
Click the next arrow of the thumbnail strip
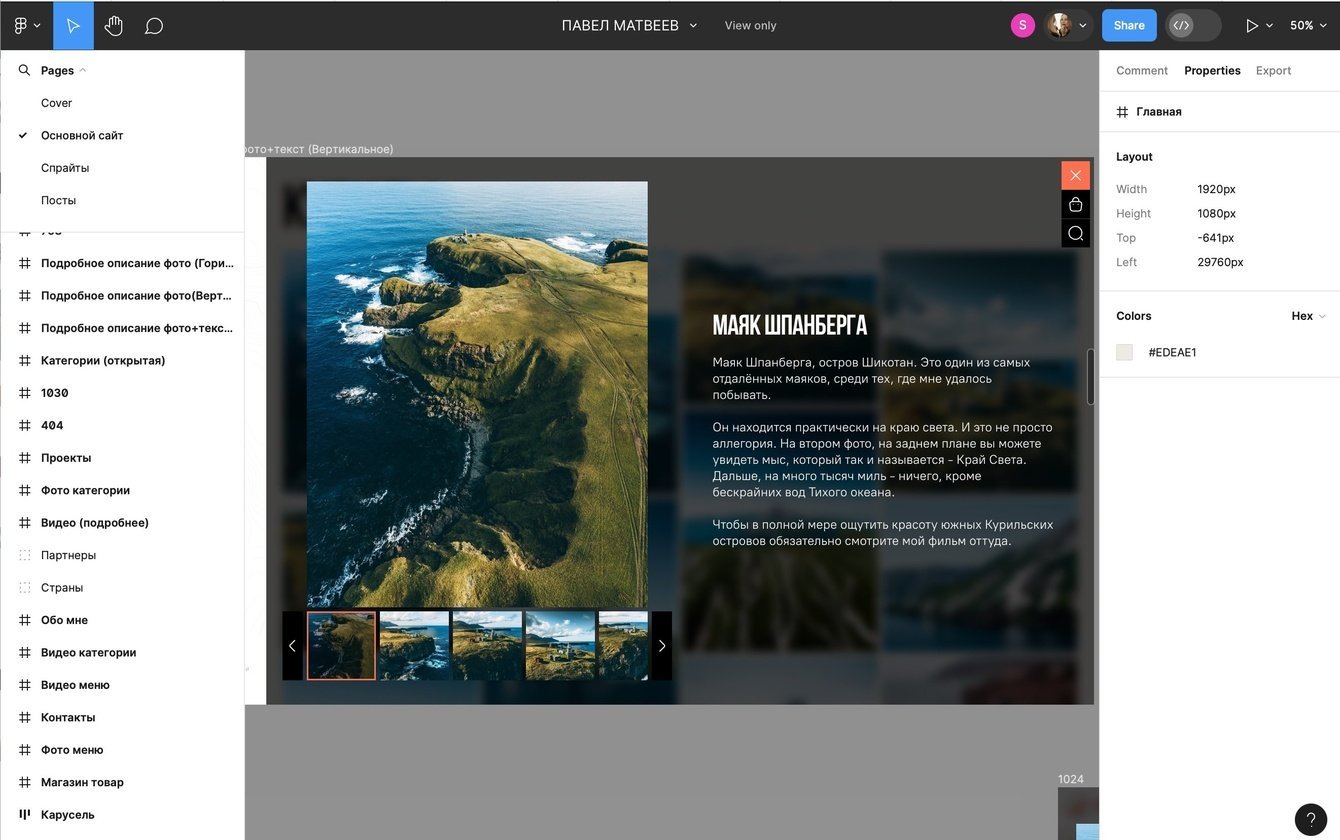[x=662, y=646]
